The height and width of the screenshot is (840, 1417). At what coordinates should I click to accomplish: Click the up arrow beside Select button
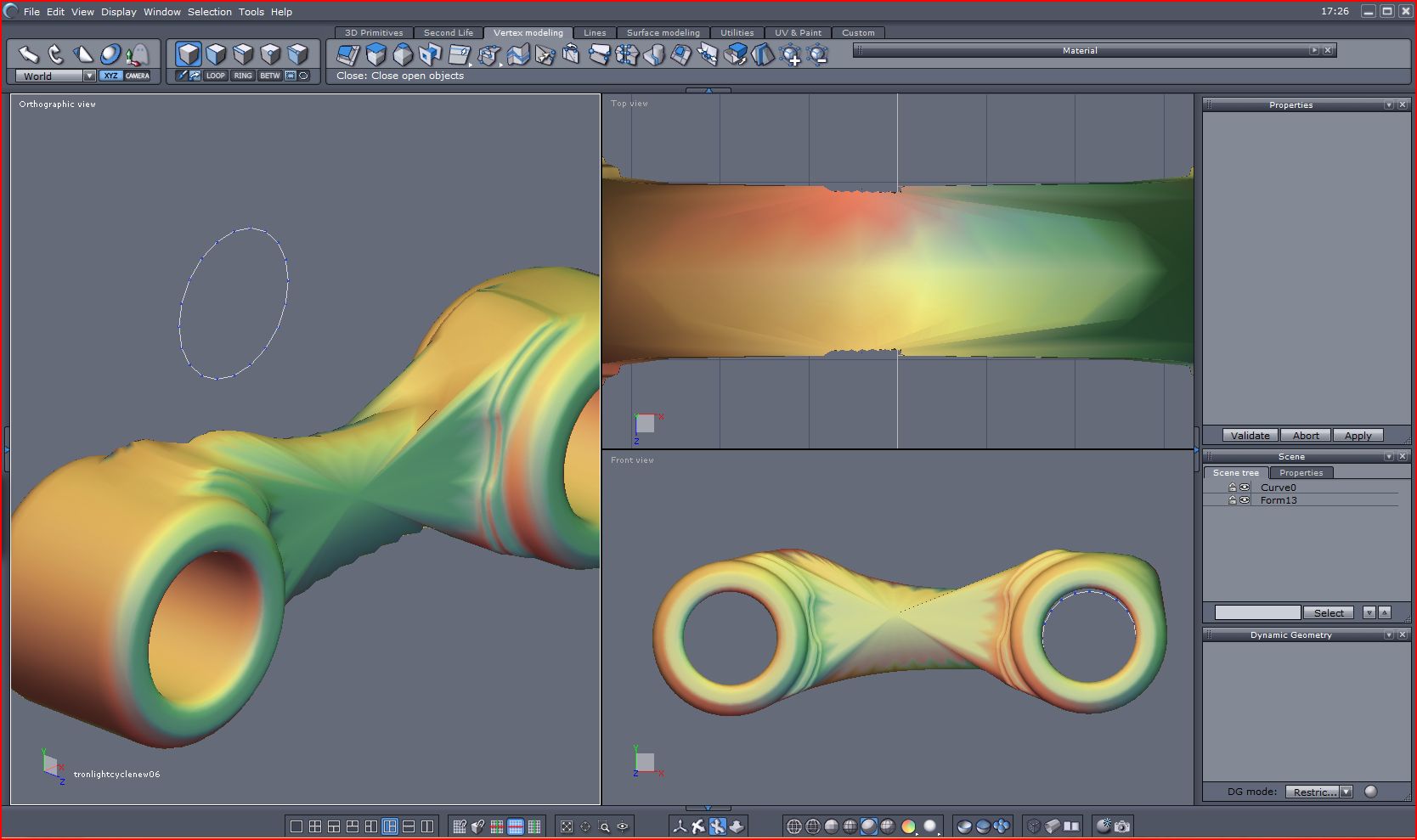(x=1385, y=612)
